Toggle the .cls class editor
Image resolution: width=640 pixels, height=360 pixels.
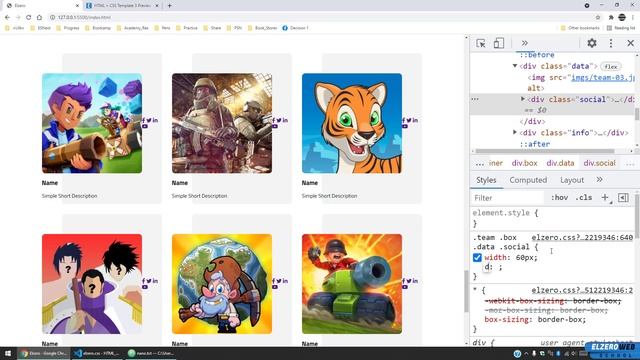point(584,198)
